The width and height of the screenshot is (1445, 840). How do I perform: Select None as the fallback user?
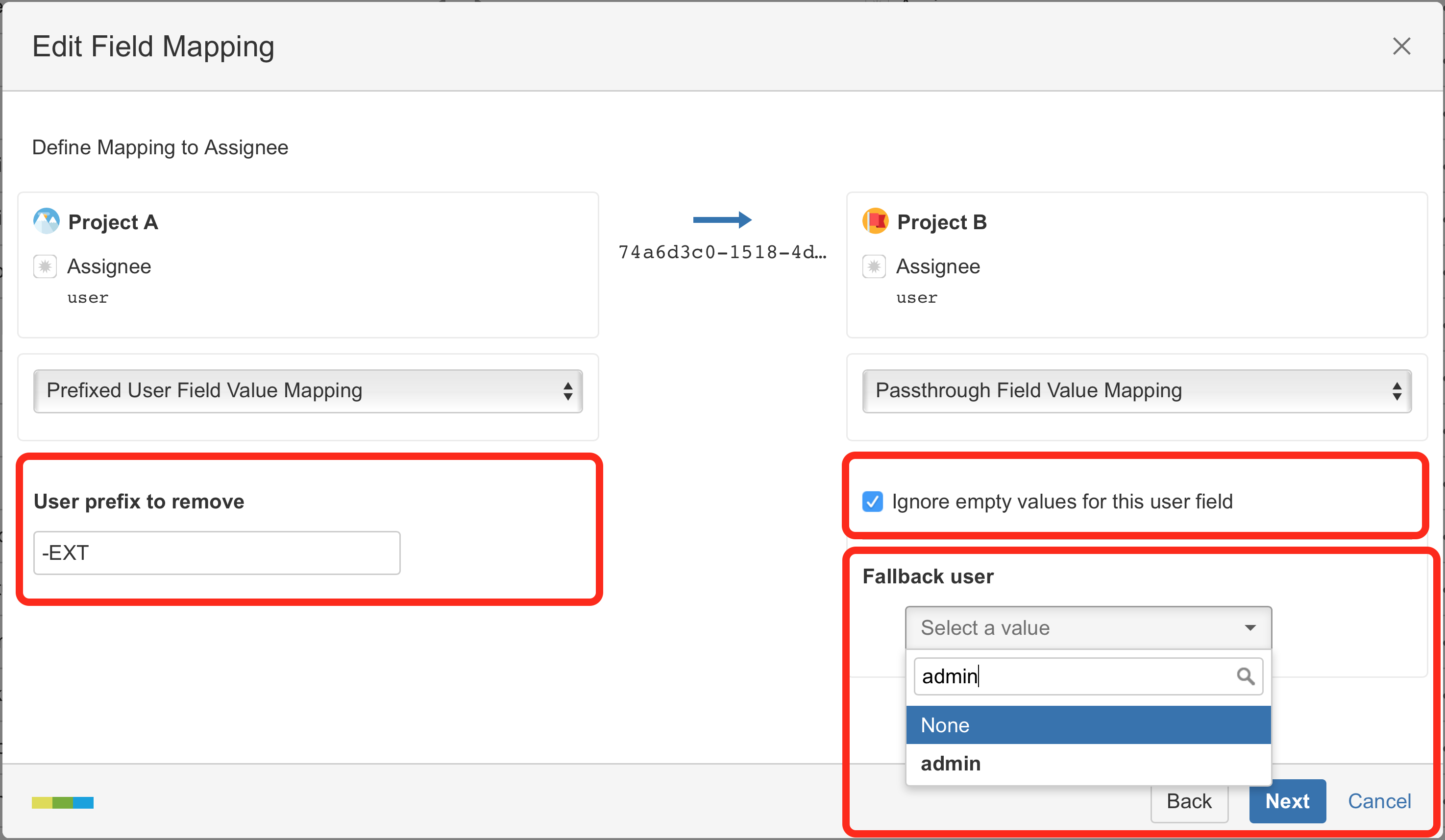(x=946, y=724)
